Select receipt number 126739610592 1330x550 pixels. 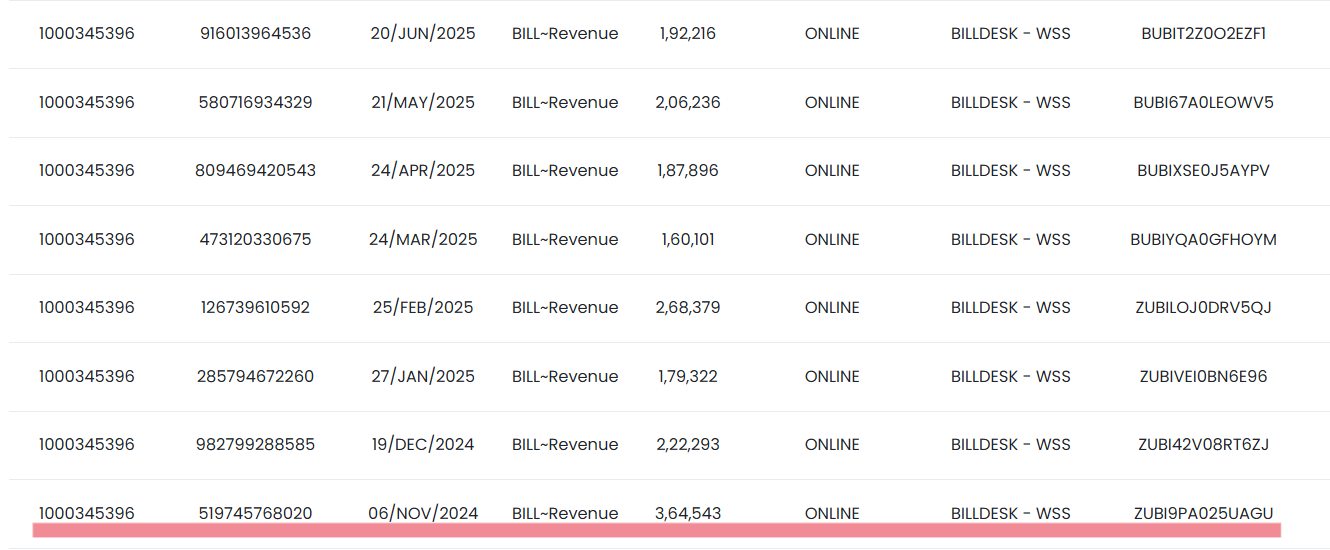tap(255, 307)
